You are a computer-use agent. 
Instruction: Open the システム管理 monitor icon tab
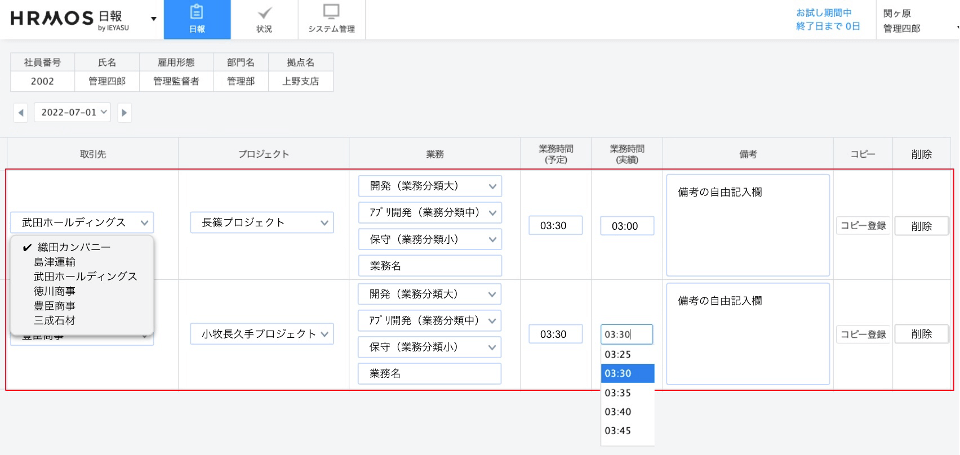coord(331,19)
